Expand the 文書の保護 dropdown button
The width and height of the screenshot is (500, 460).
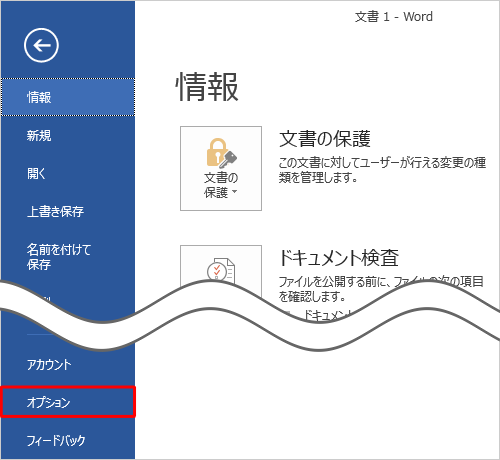click(221, 168)
